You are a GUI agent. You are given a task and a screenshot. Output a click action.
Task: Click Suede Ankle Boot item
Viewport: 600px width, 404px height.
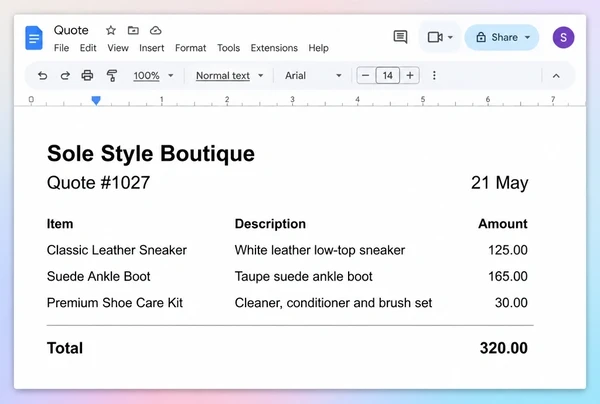pyautogui.click(x=99, y=276)
